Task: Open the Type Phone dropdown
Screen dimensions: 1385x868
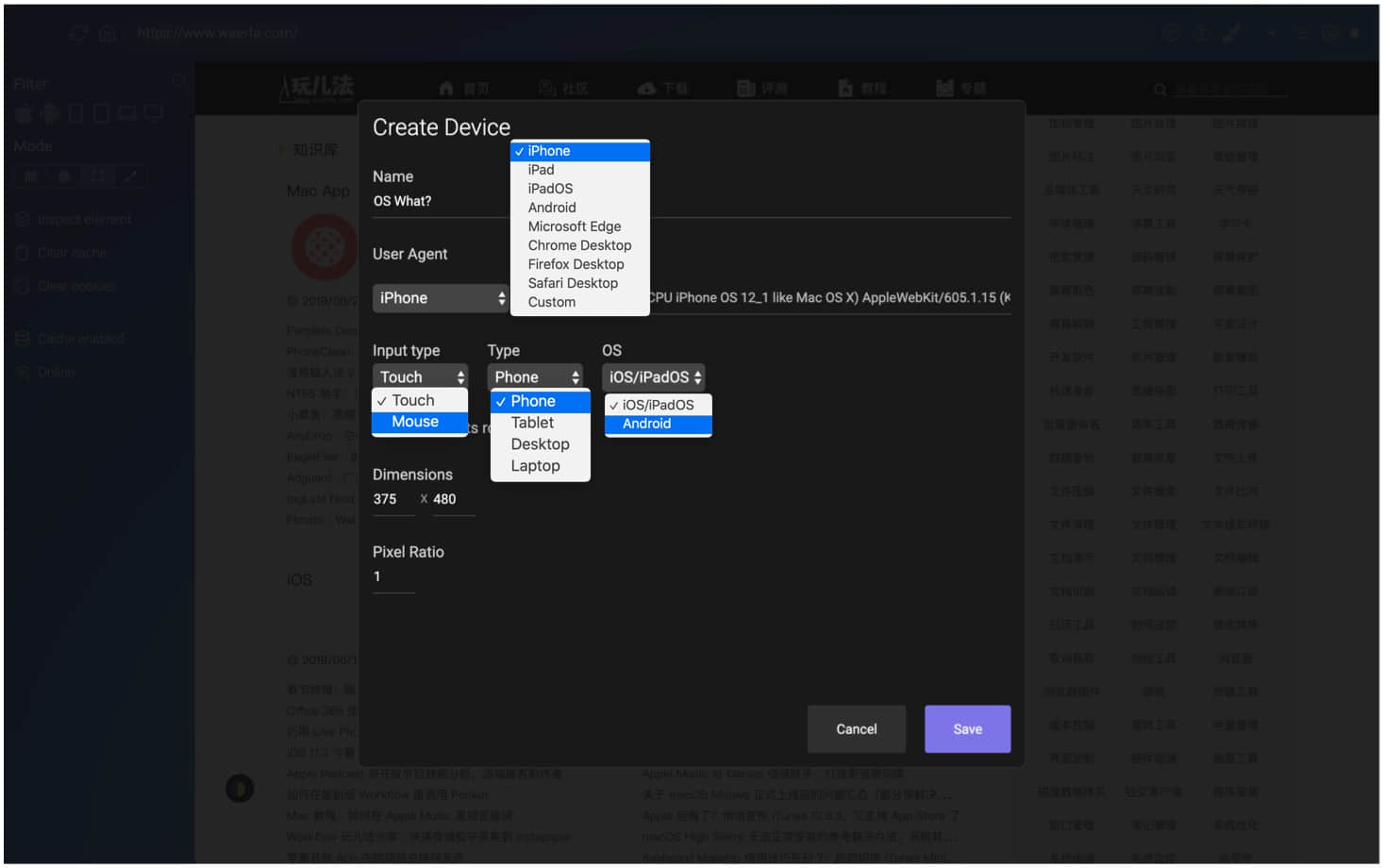Action: [535, 377]
